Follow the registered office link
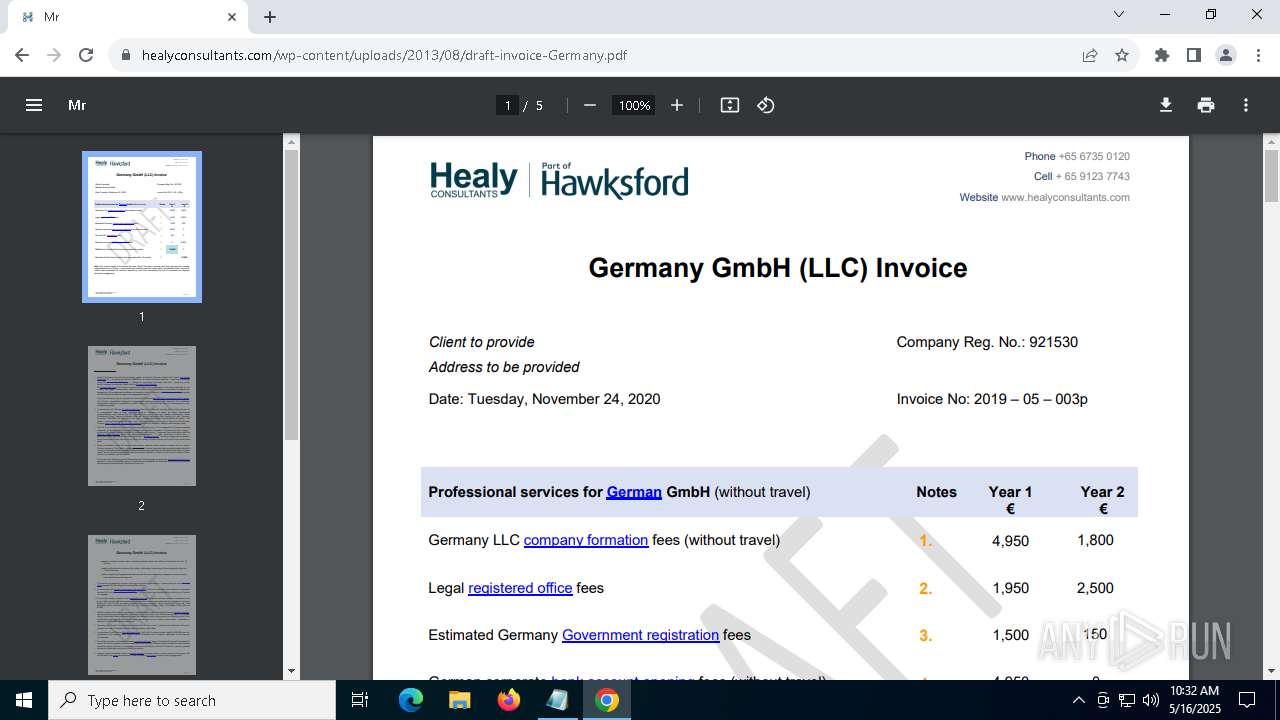The height and width of the screenshot is (720, 1280). (520, 588)
